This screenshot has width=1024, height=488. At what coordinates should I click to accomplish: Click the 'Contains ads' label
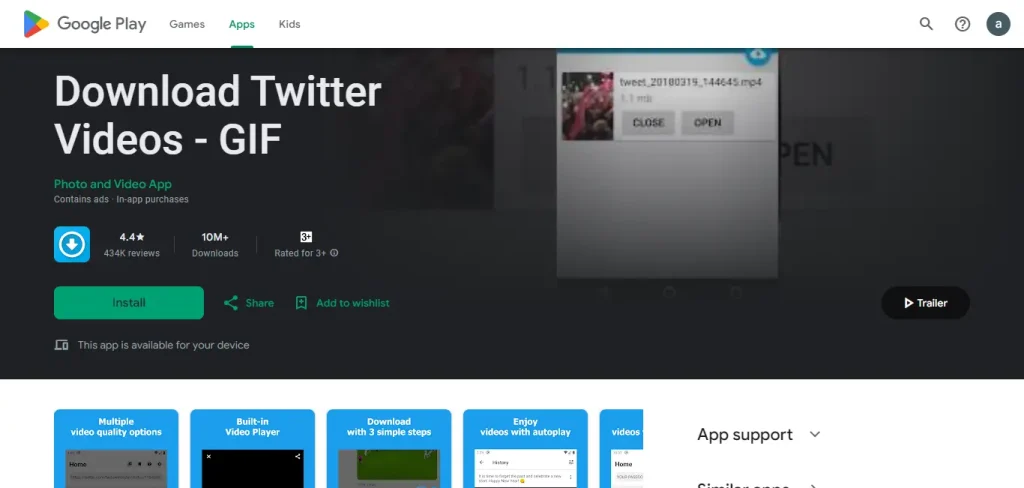(x=81, y=199)
